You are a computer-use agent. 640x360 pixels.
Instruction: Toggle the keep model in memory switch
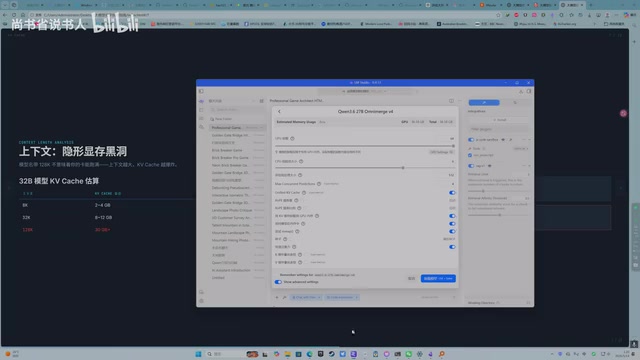[x=452, y=223]
